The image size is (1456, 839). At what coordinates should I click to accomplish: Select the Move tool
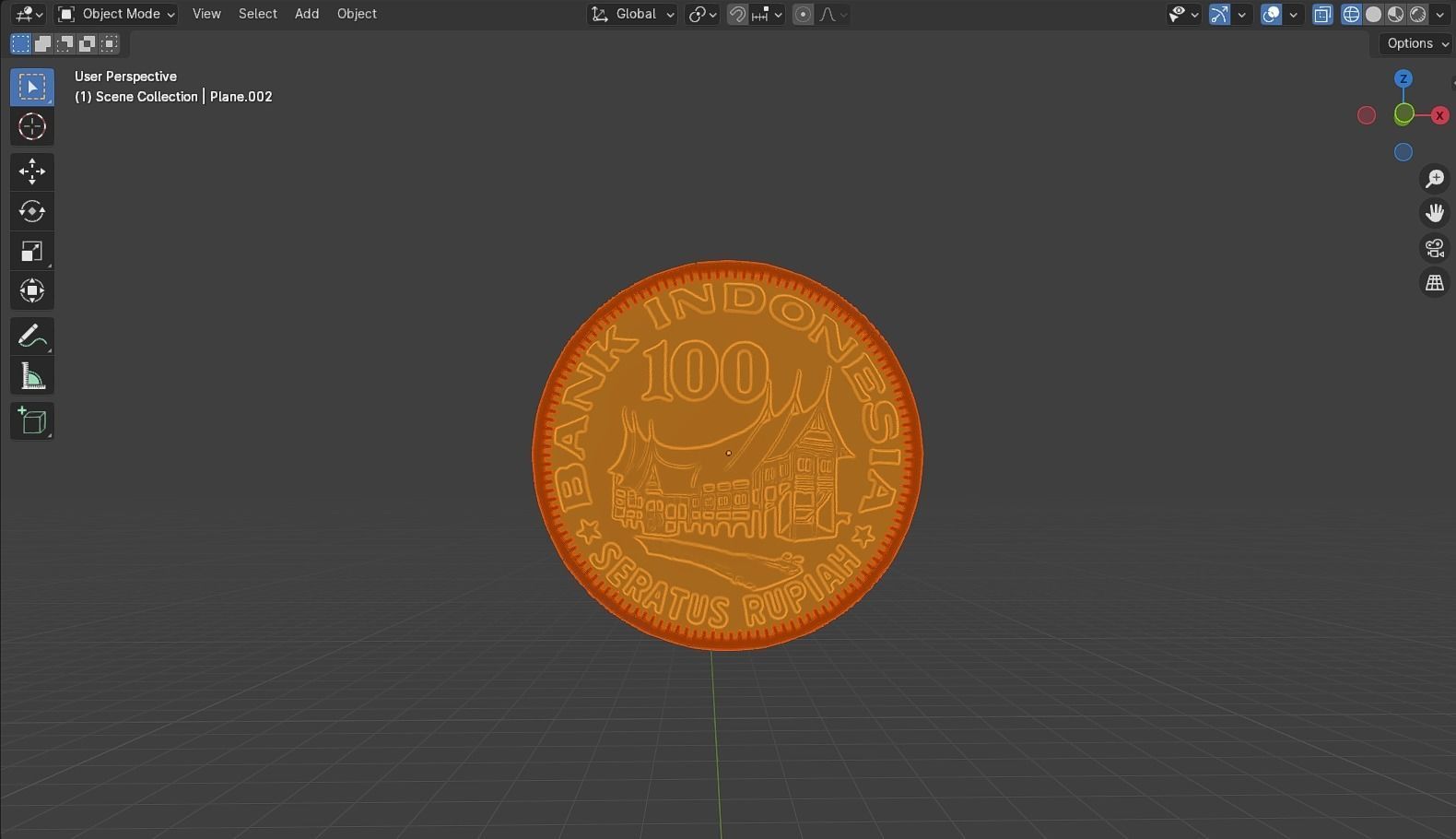click(x=32, y=171)
